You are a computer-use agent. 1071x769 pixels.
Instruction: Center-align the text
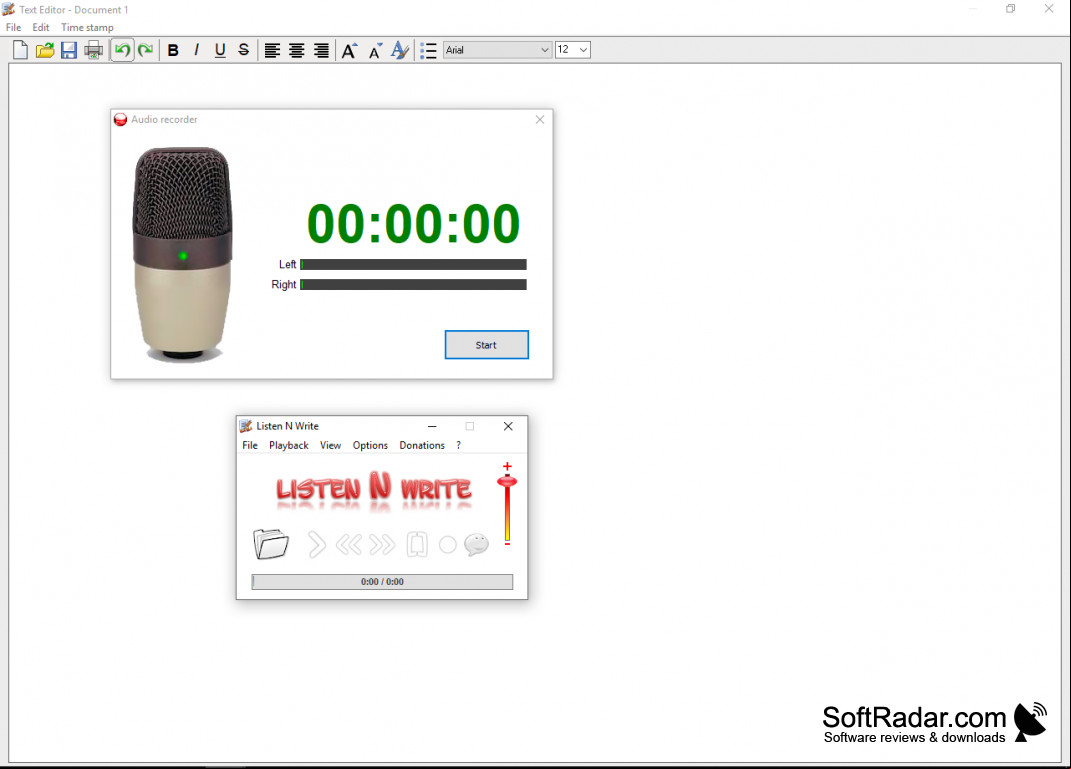(296, 50)
